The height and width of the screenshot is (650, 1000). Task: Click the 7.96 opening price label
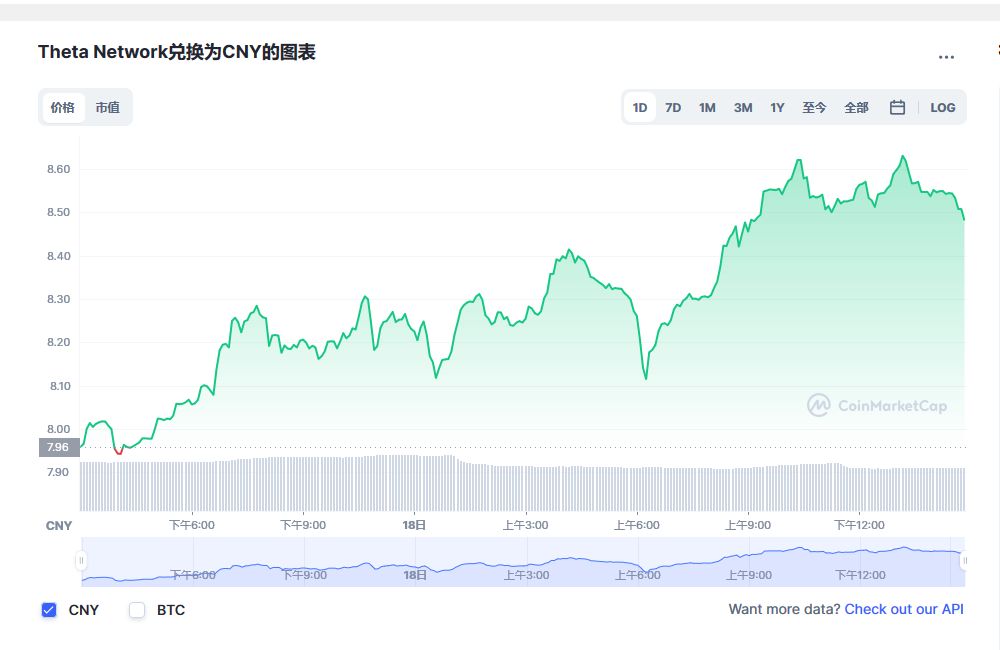(59, 447)
